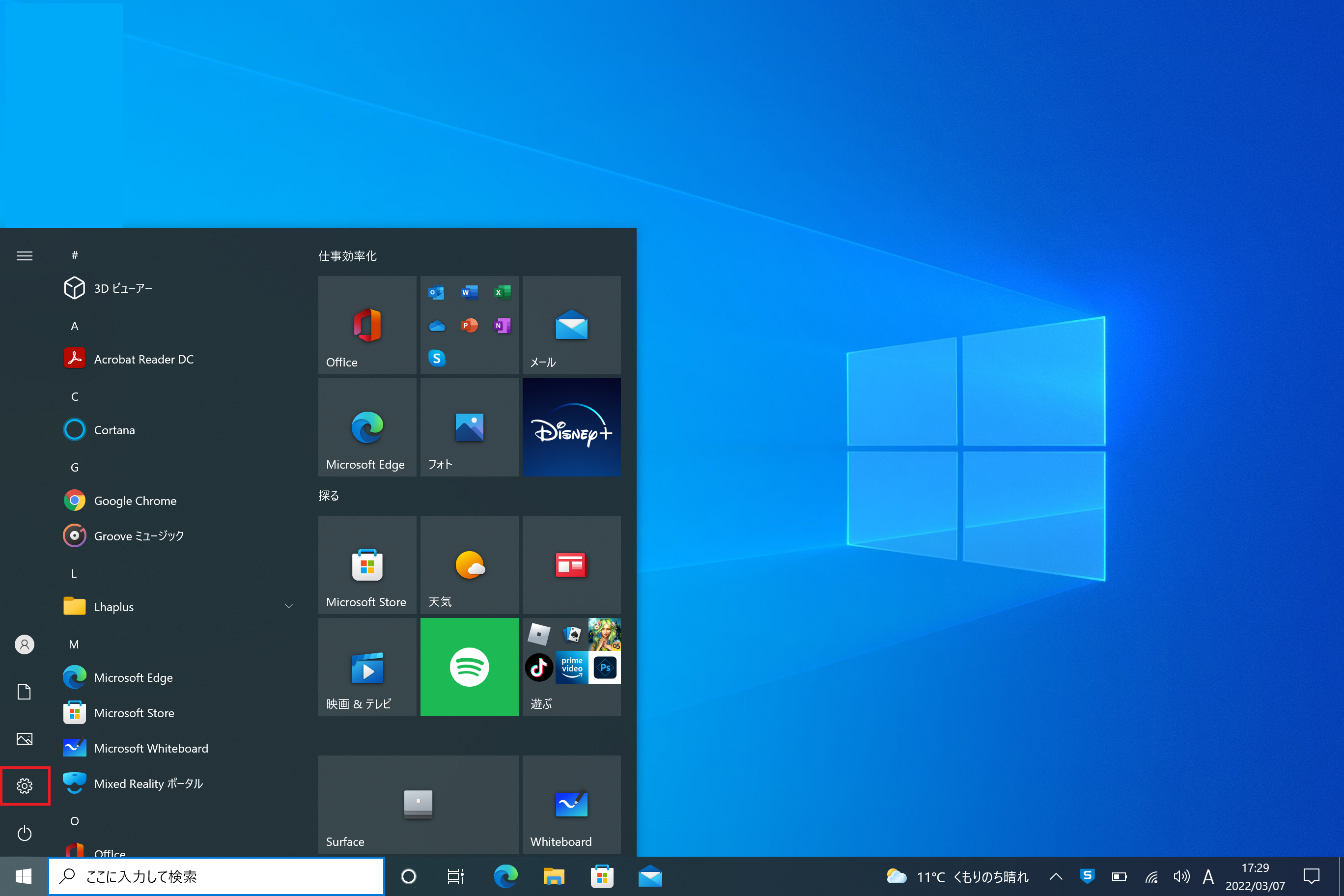Open the Pictures folder icon in Start rail
1344x896 pixels.
click(25, 739)
